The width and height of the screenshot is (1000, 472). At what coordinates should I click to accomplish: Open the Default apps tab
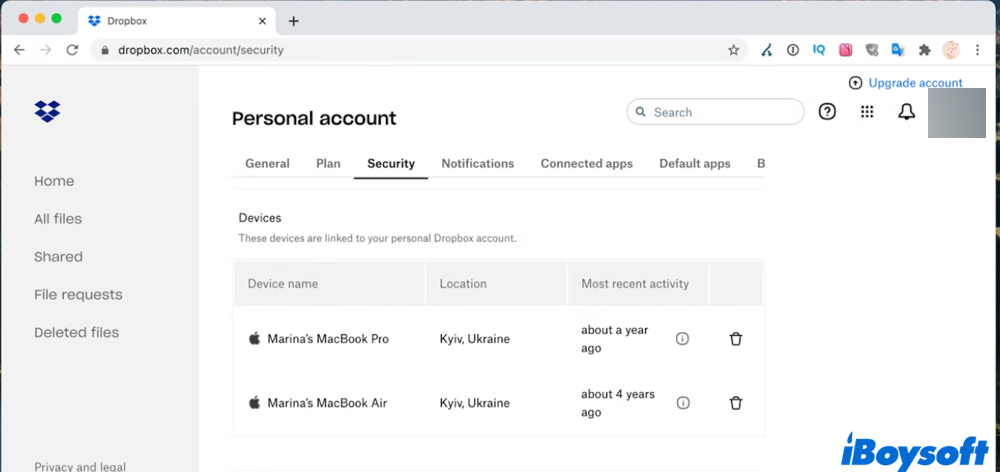[x=694, y=164]
